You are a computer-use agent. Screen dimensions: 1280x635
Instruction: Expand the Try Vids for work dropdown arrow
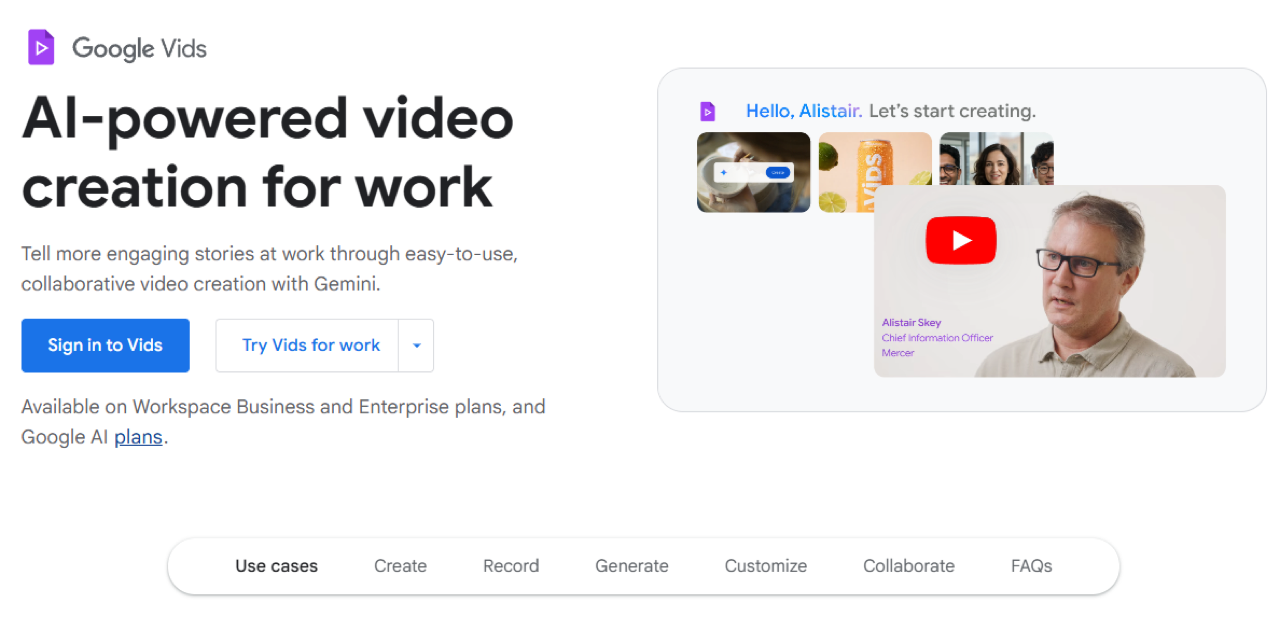tap(416, 345)
